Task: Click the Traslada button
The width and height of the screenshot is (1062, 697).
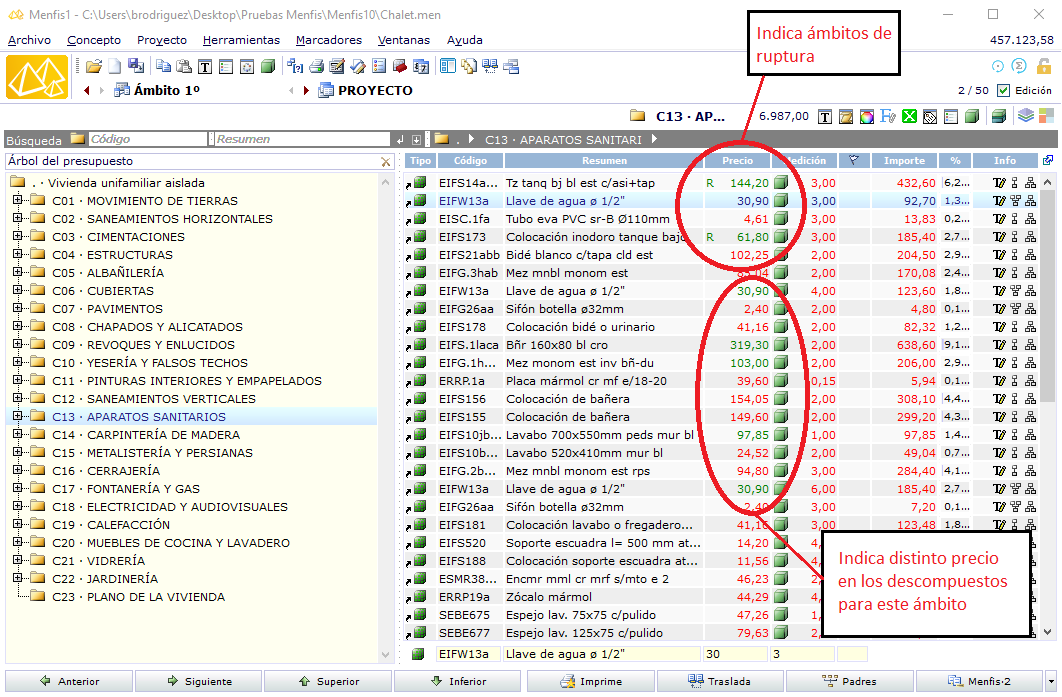Action: pos(720,681)
